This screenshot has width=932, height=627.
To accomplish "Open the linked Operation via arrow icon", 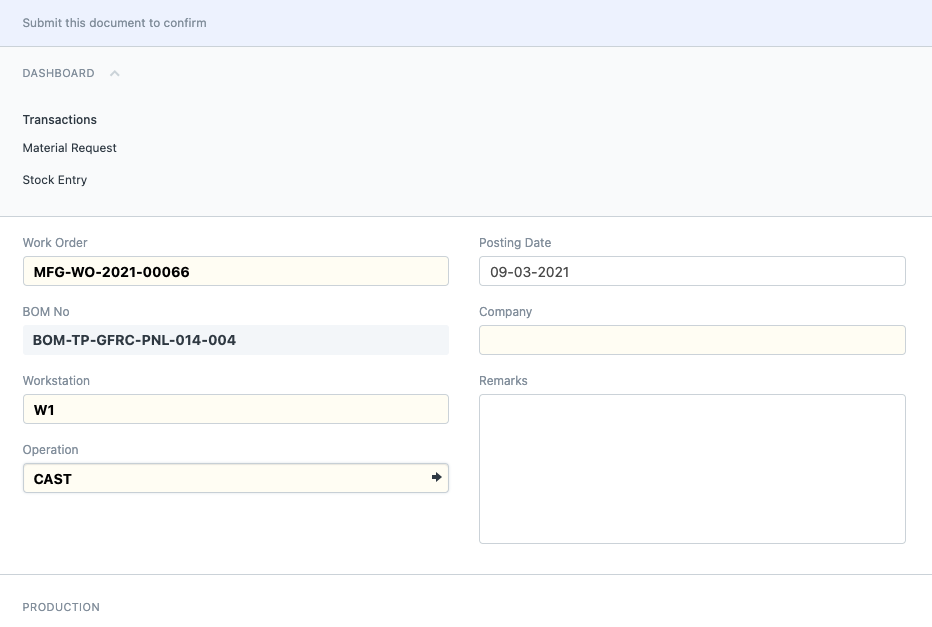I will click(x=436, y=477).
